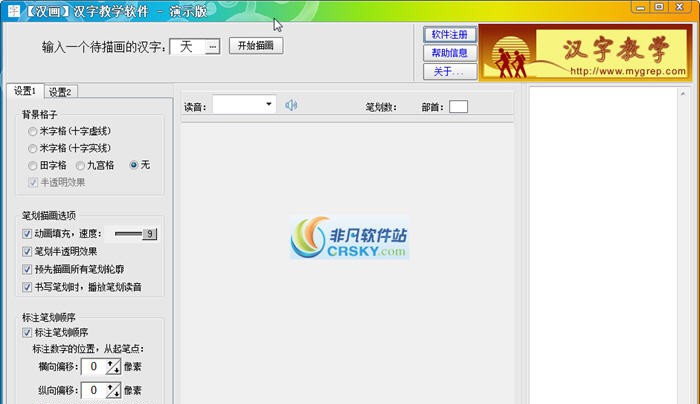The height and width of the screenshot is (404, 700).
Task: Click right panel scrollbar up arrow
Action: [x=683, y=94]
